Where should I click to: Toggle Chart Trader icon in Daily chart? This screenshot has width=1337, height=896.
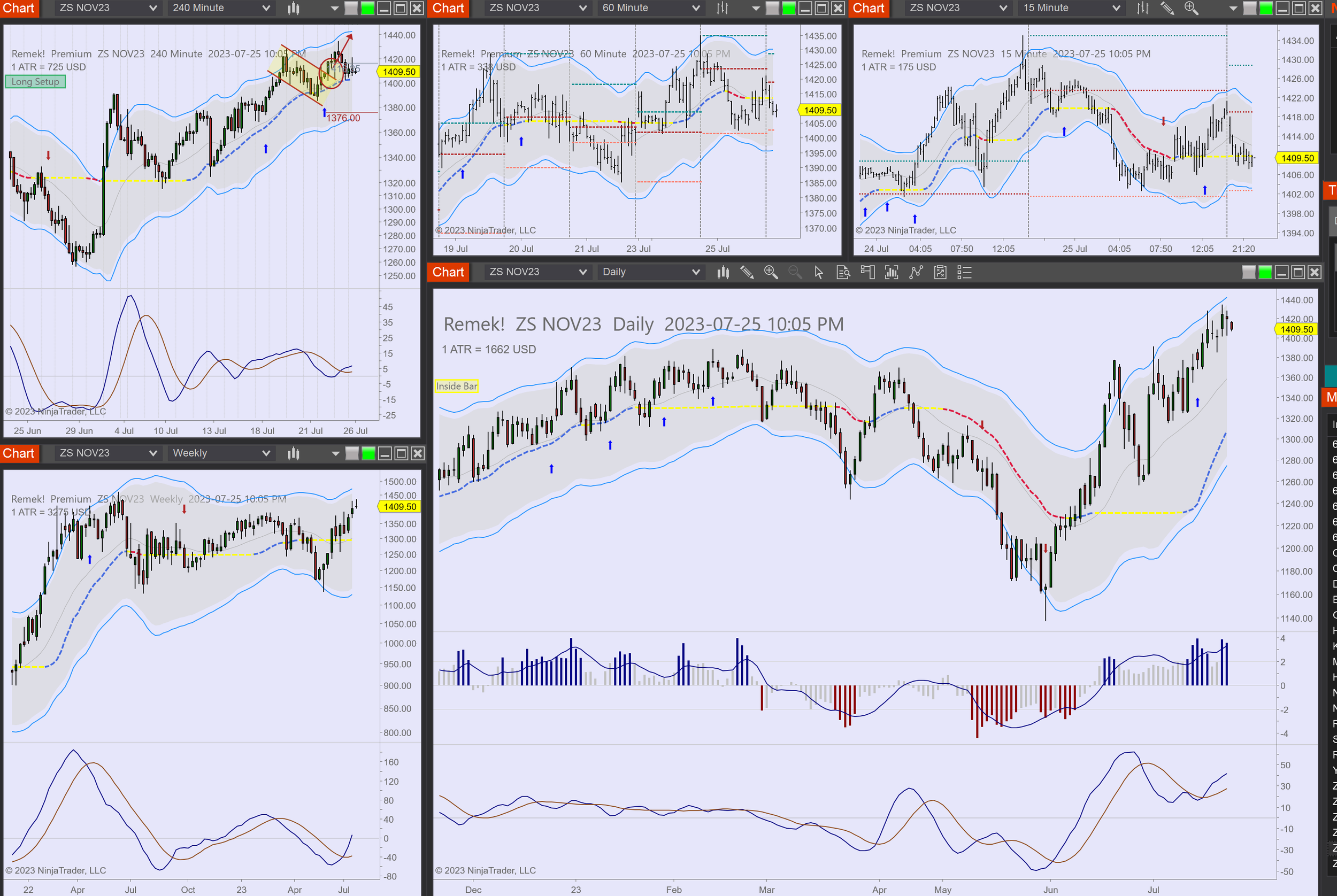(867, 272)
